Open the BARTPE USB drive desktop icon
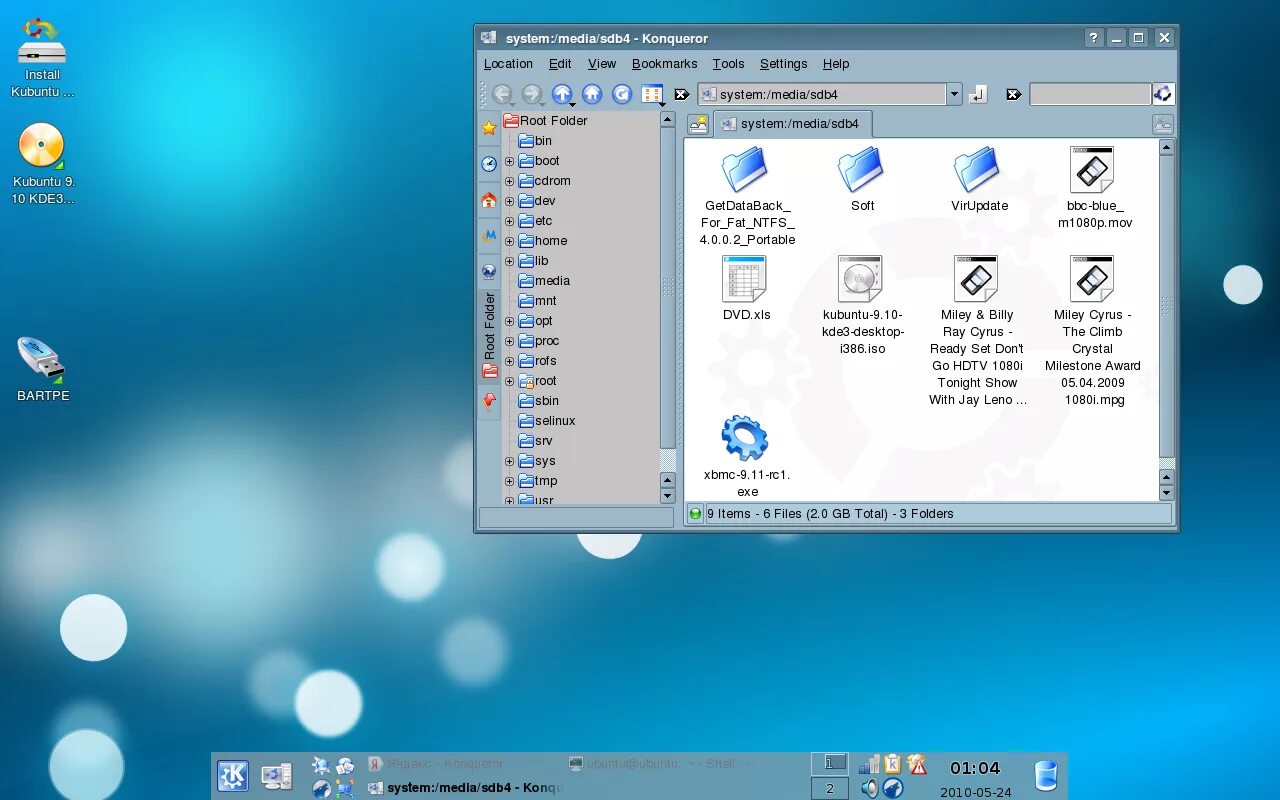This screenshot has height=800, width=1280. point(42,368)
